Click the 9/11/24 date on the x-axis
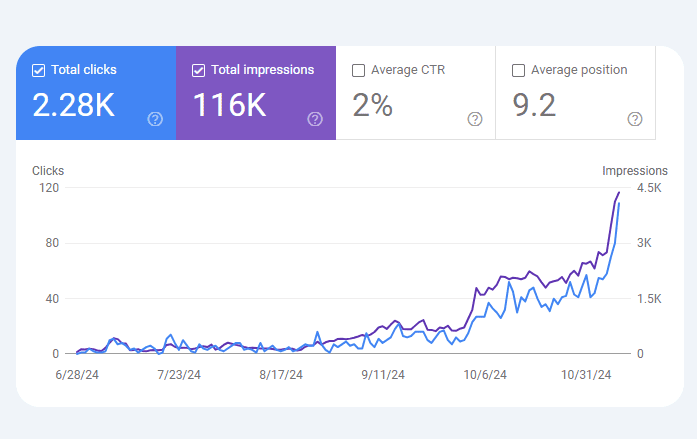697x439 pixels. [x=382, y=376]
